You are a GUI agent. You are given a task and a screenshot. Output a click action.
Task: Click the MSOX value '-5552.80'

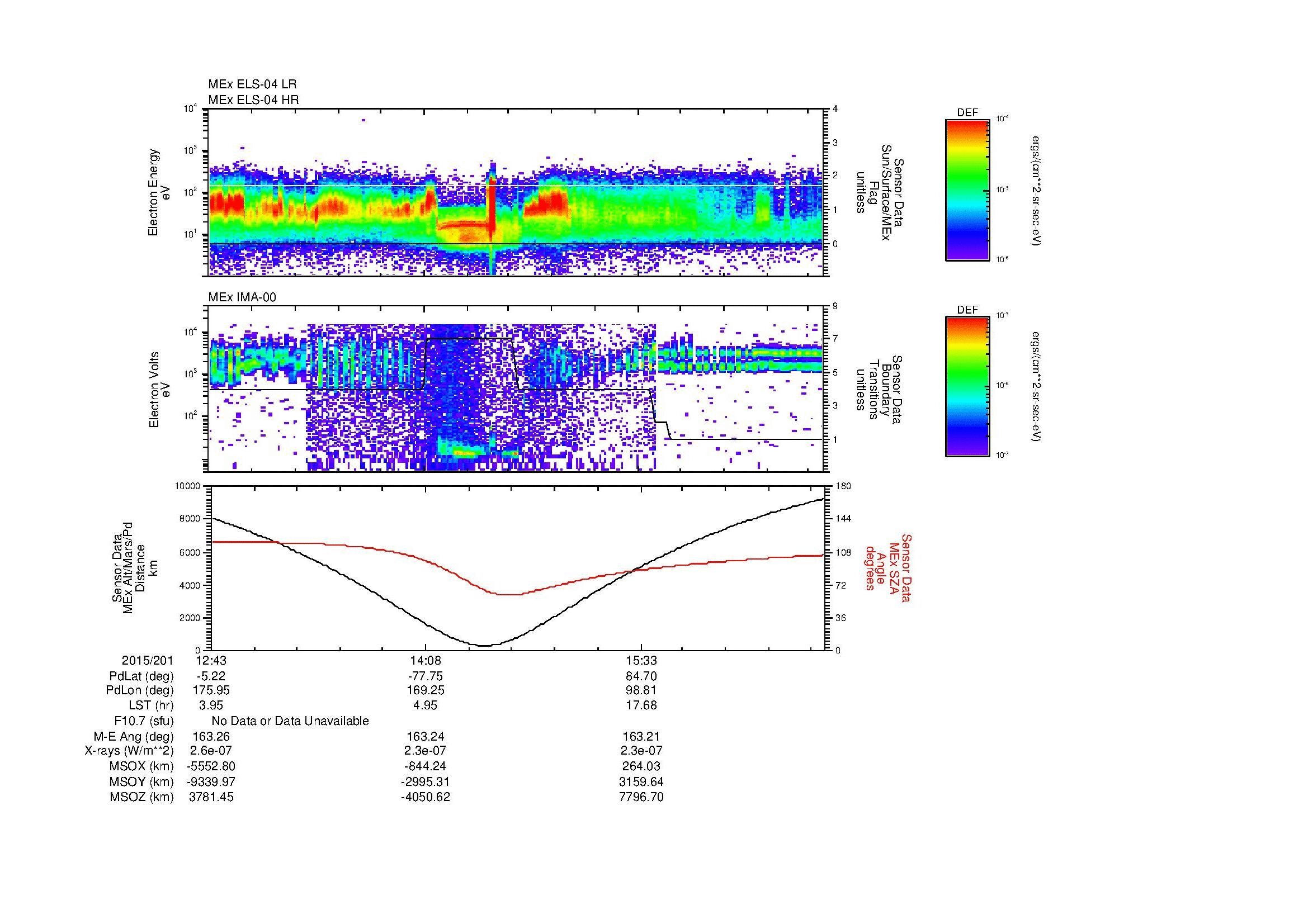pos(211,767)
